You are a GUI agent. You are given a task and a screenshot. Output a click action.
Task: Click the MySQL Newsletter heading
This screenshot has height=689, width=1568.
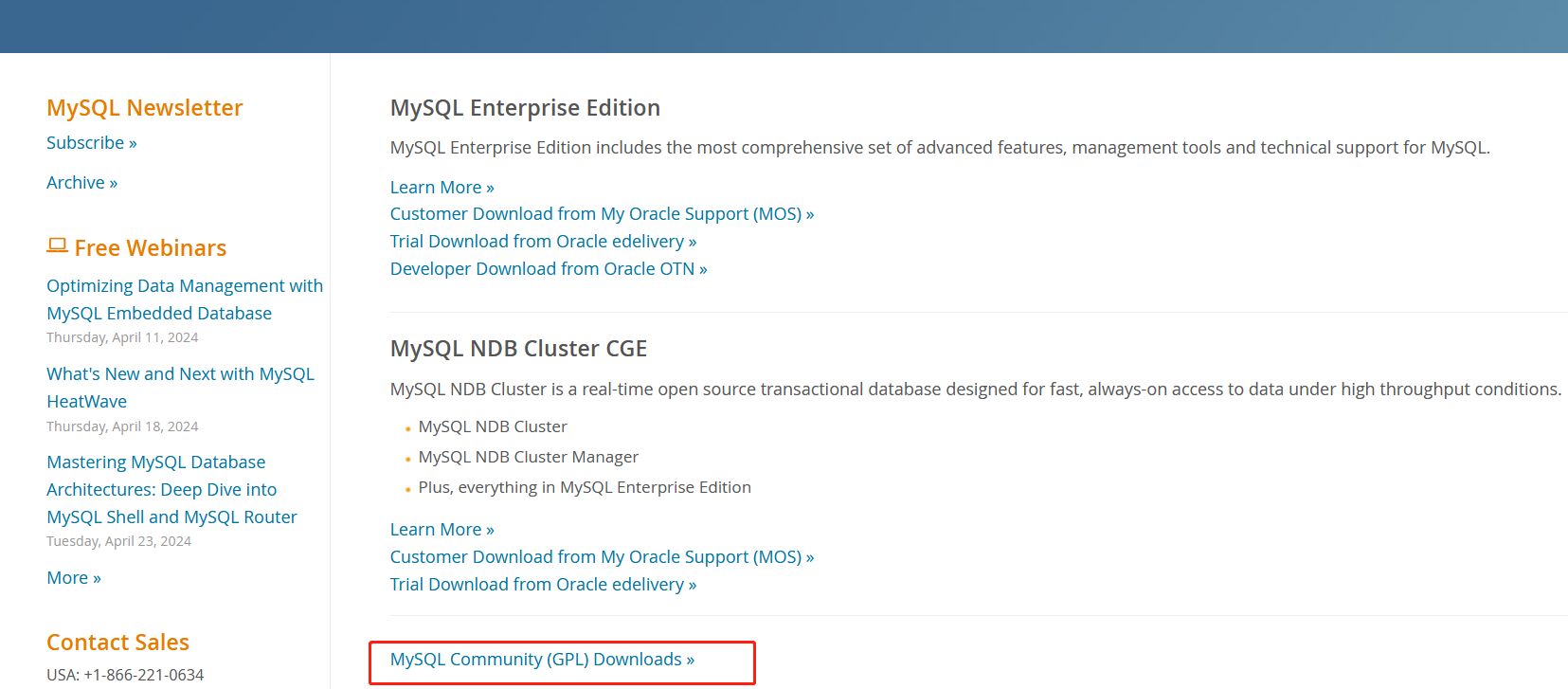pyautogui.click(x=145, y=108)
